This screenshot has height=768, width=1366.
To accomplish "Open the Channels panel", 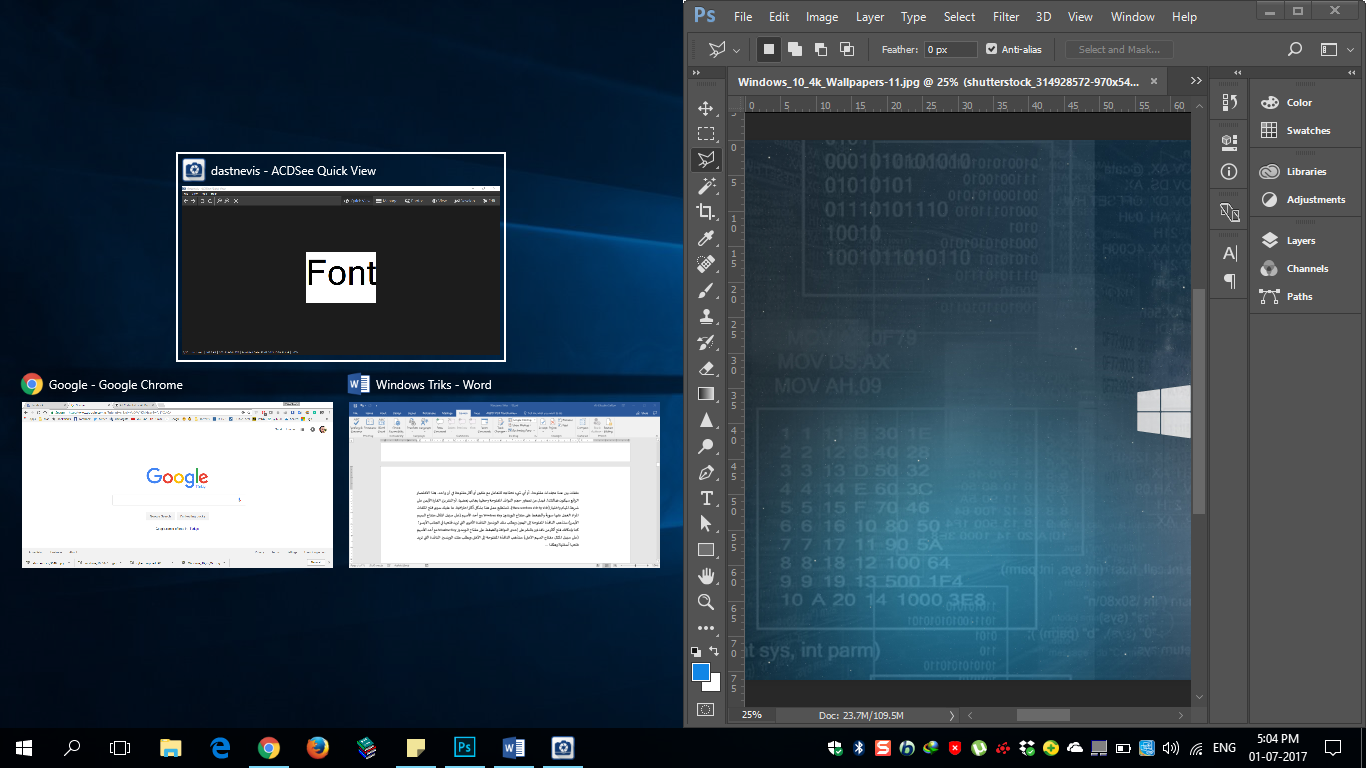I will pyautogui.click(x=1307, y=268).
